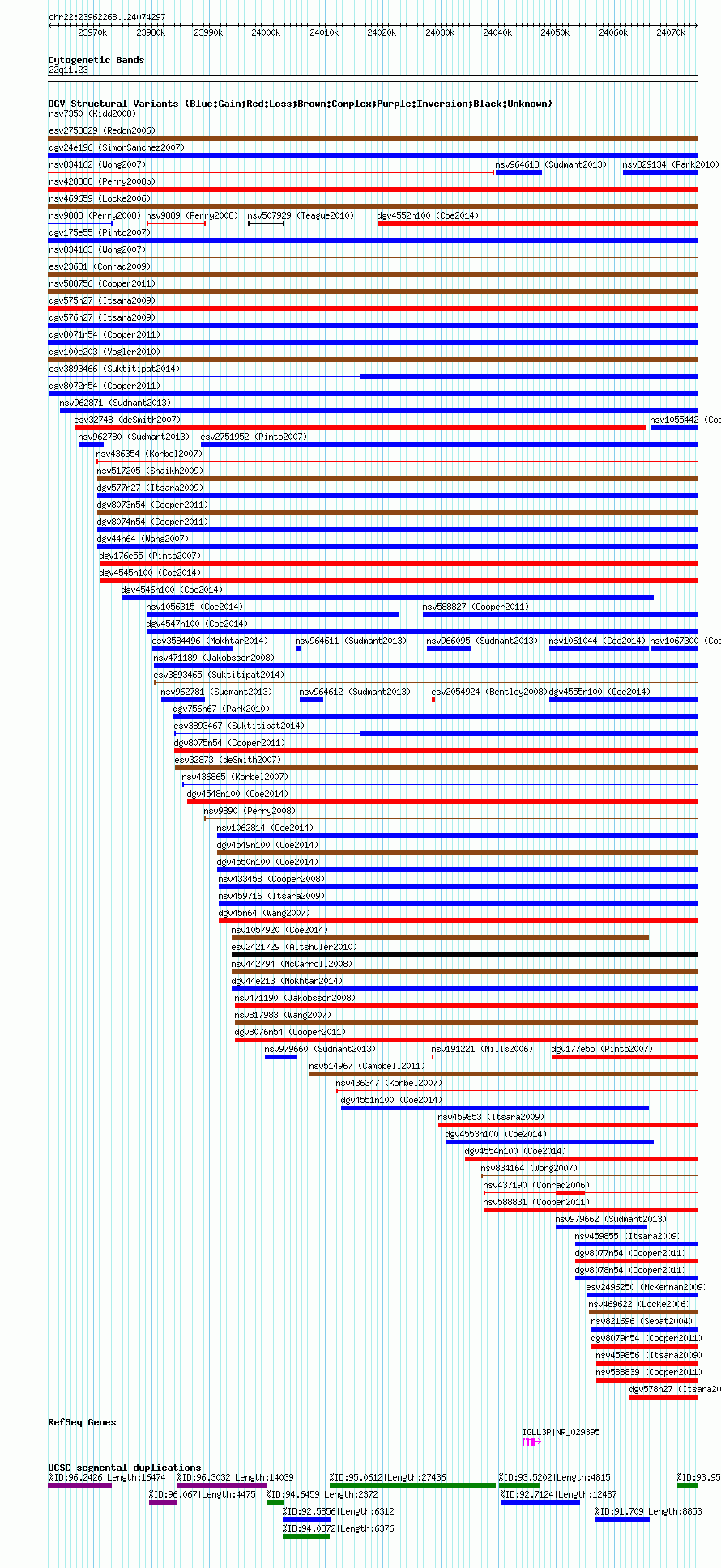Image resolution: width=721 pixels, height=1568 pixels.
Task: Click the nsv428388 (Perry2008b) label
Action: click(101, 181)
